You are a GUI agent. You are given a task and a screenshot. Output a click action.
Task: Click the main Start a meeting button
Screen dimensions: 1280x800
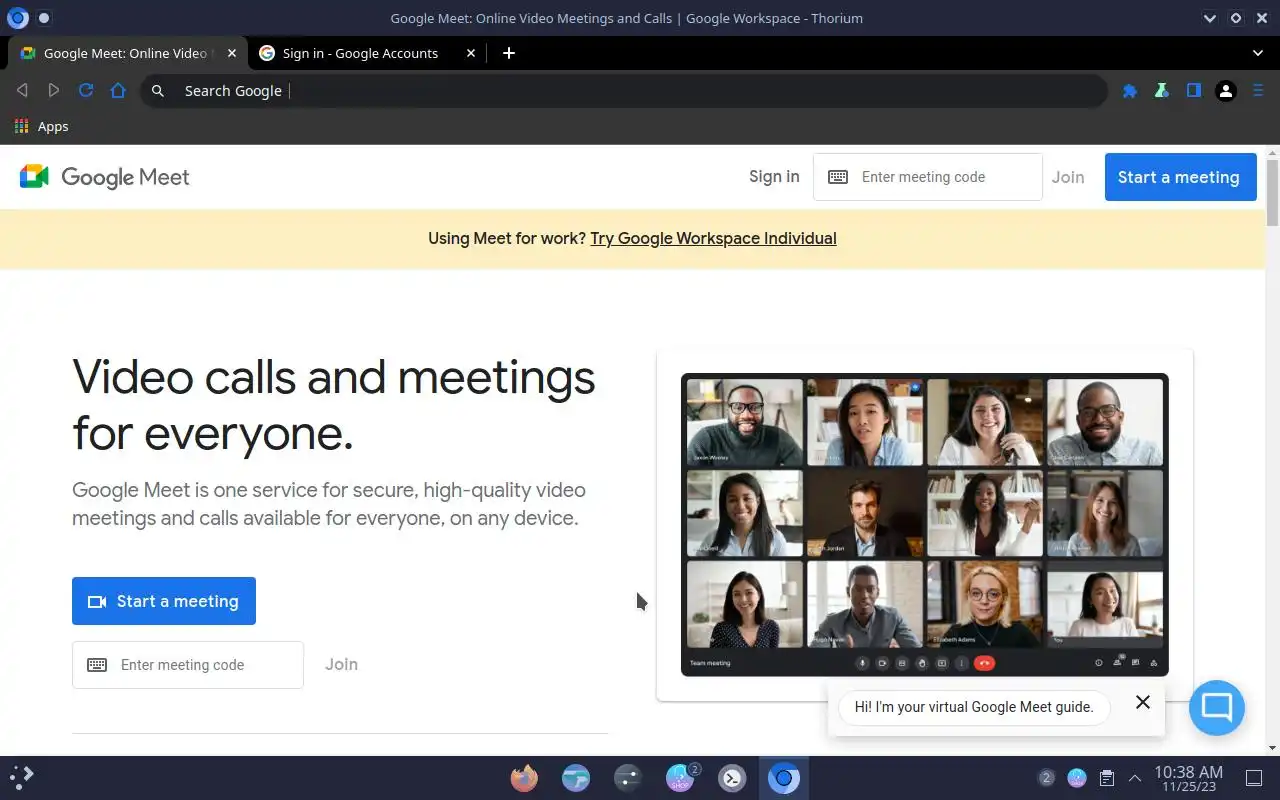[x=164, y=601]
